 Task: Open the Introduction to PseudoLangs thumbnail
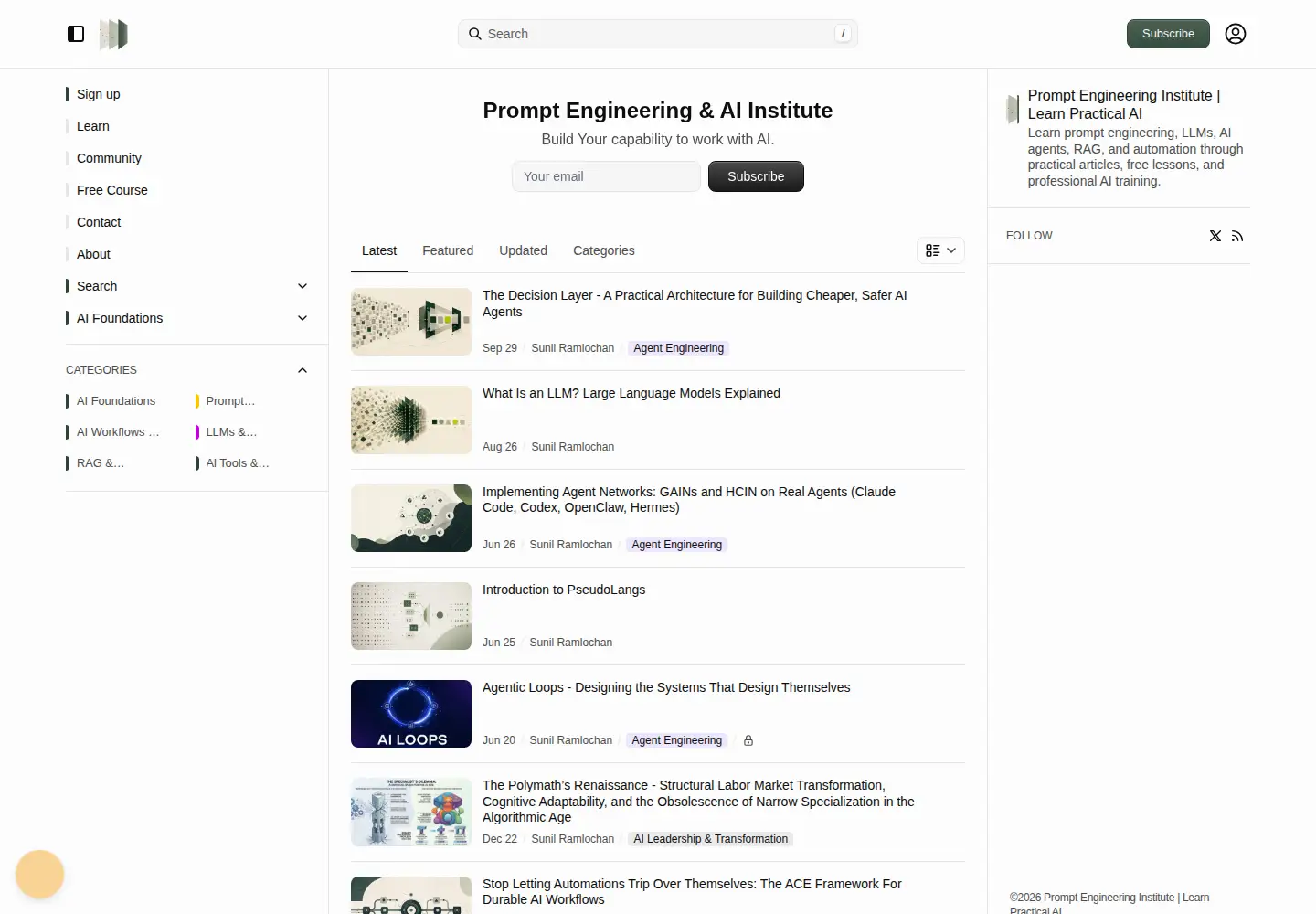(411, 616)
